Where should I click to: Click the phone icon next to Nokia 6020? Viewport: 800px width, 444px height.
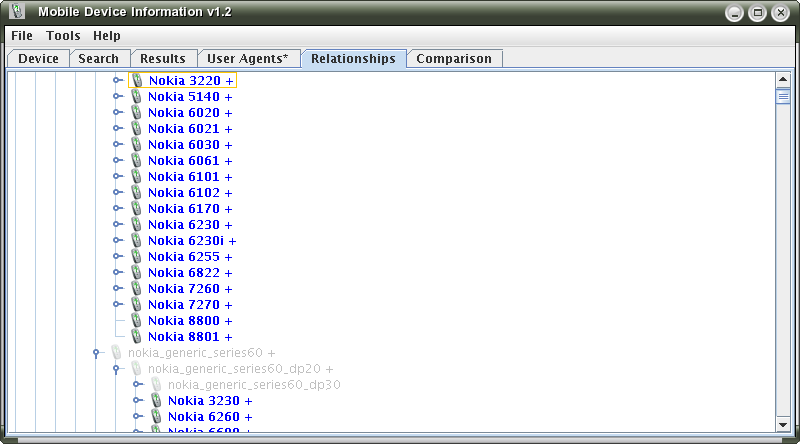point(137,113)
